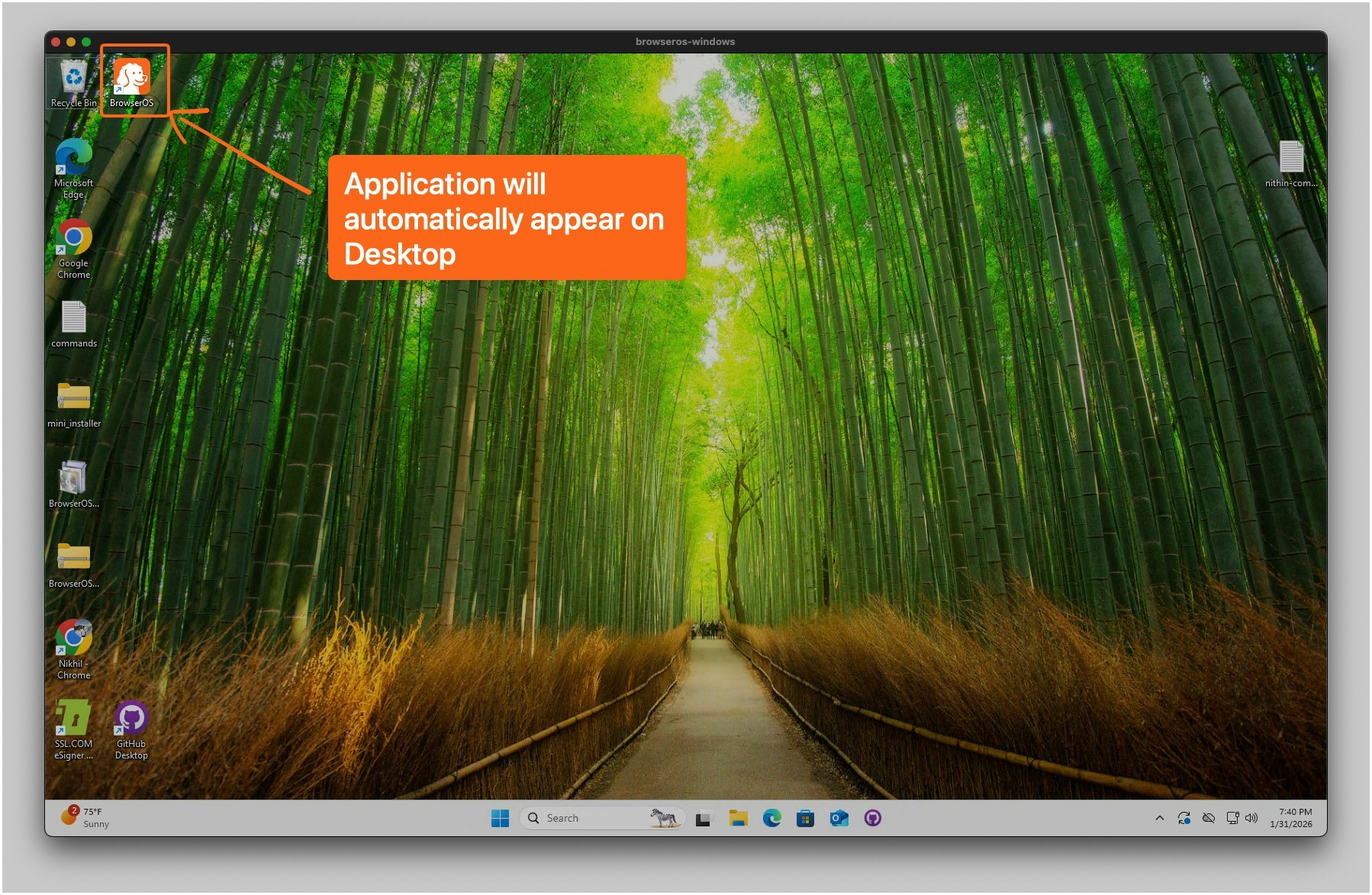This screenshot has height=895, width=1372.
Task: Open the Start menu
Action: (501, 817)
